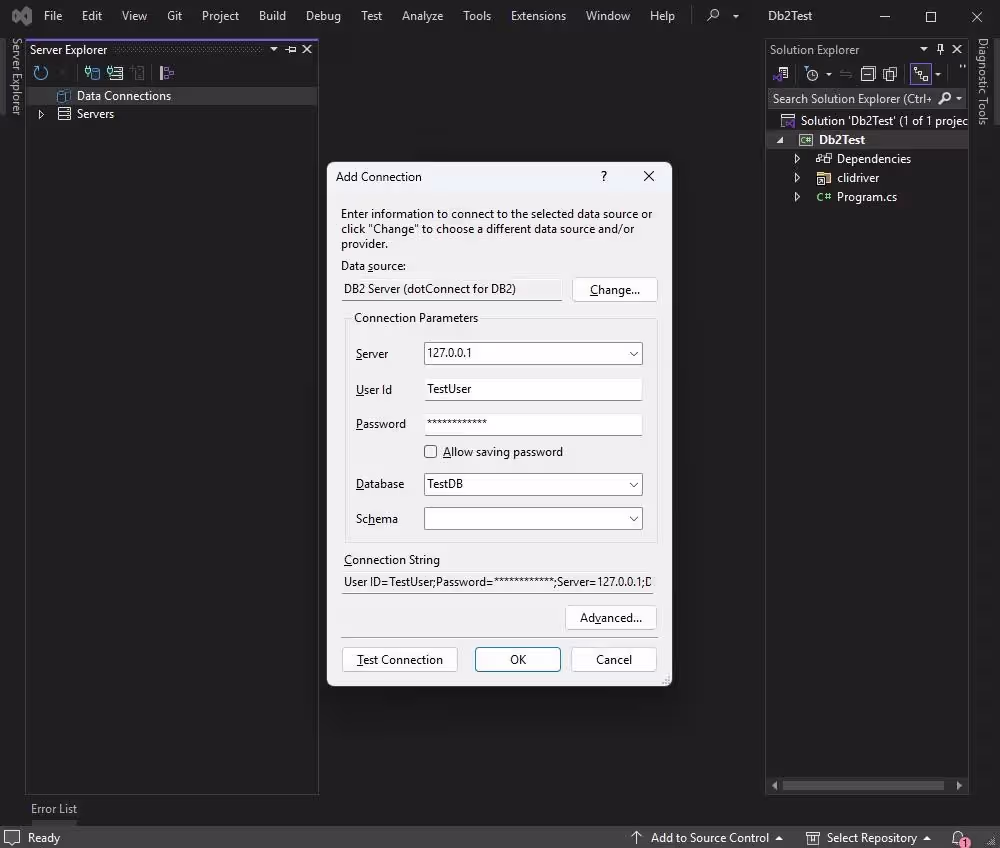1000x848 pixels.
Task: Select Db2Test project row
Action: point(867,140)
